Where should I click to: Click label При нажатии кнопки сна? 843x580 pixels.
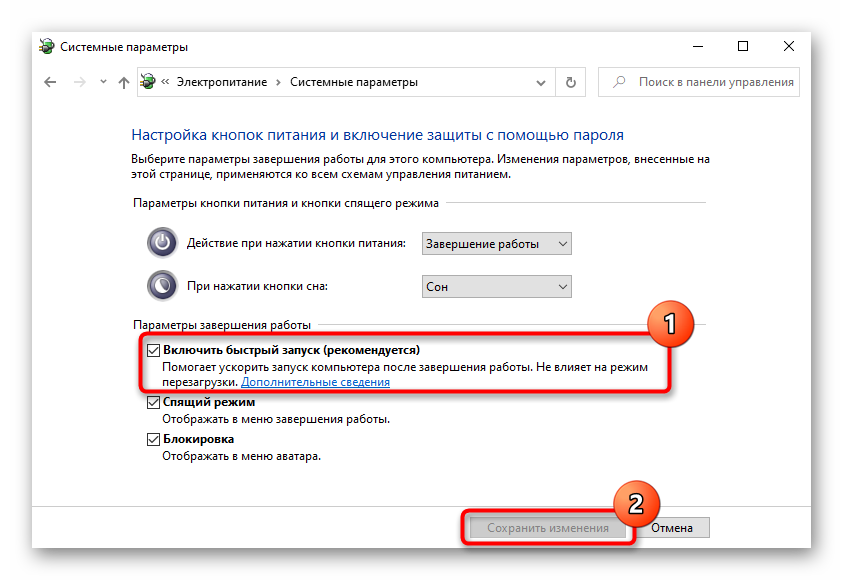[x=258, y=287]
